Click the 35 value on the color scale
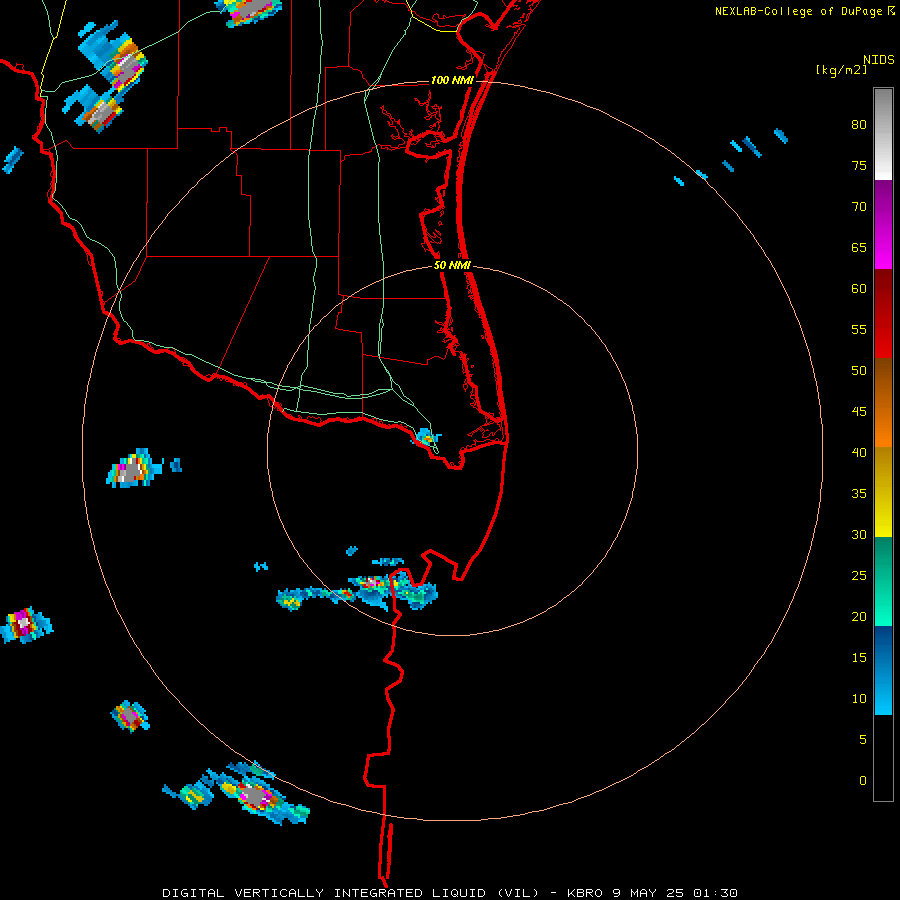 click(x=859, y=494)
